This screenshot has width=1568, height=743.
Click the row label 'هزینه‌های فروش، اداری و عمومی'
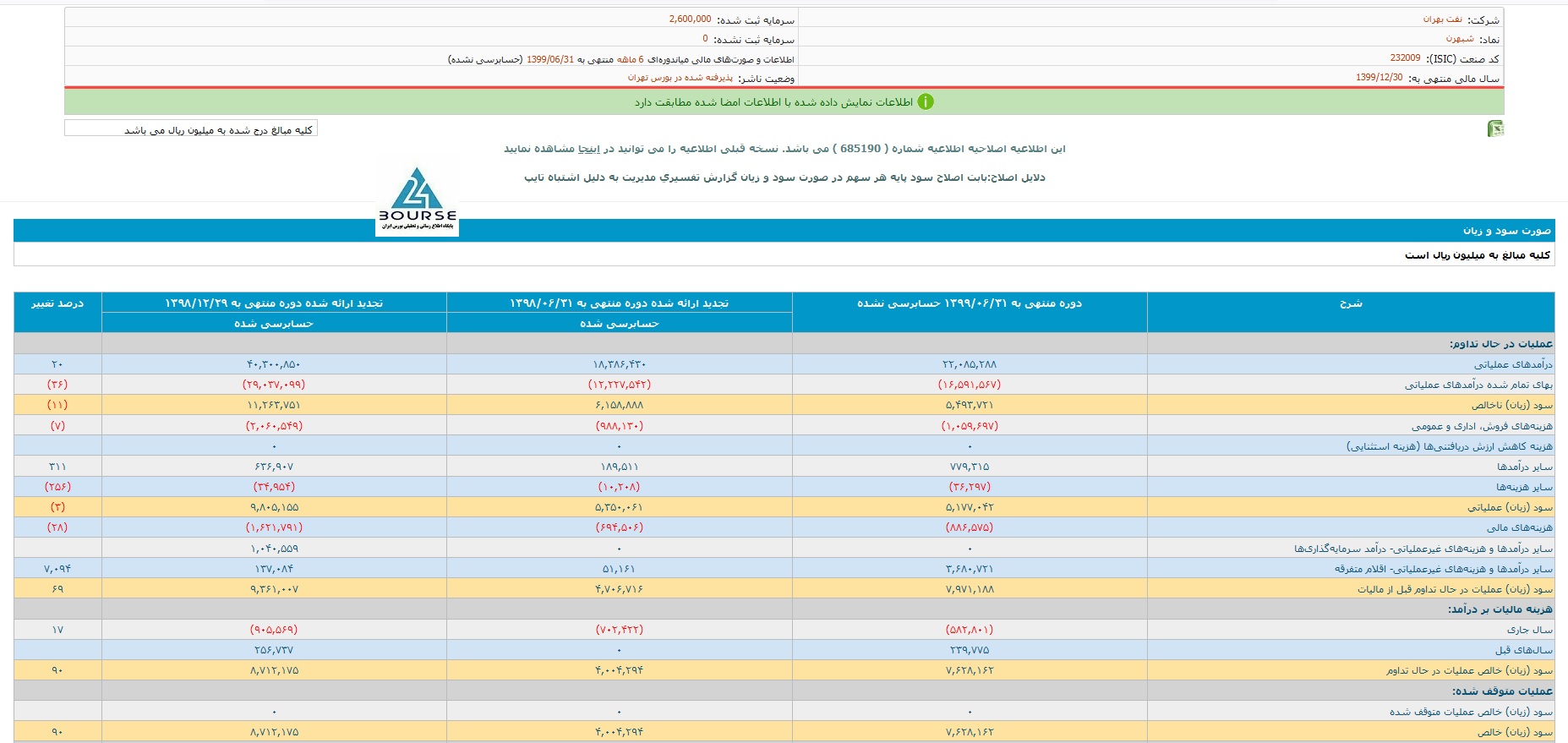[x=1482, y=426]
